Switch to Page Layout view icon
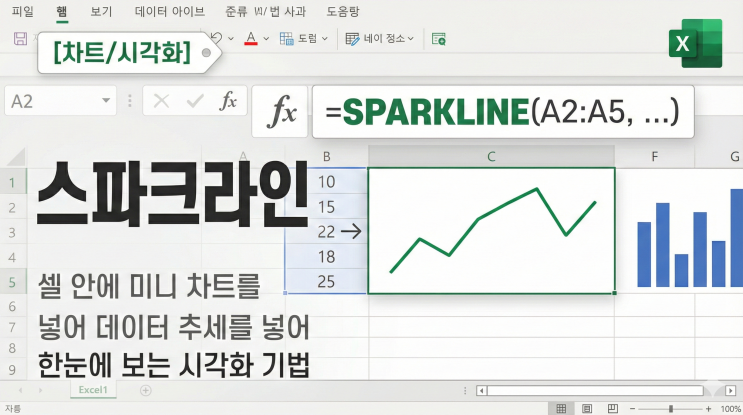Image resolution: width=743 pixels, height=415 pixels. coord(587,408)
